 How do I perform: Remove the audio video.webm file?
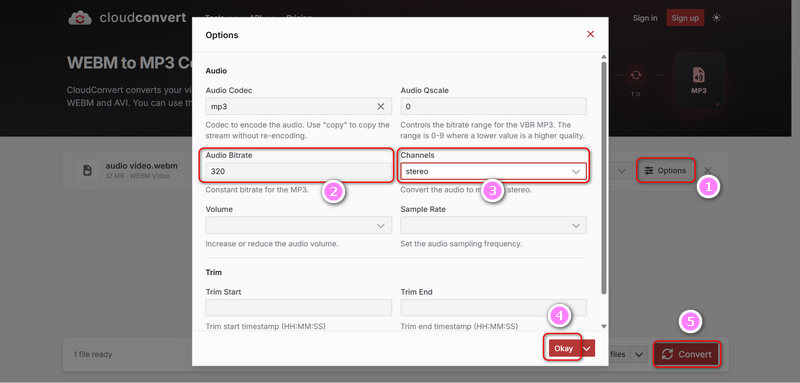tap(708, 170)
